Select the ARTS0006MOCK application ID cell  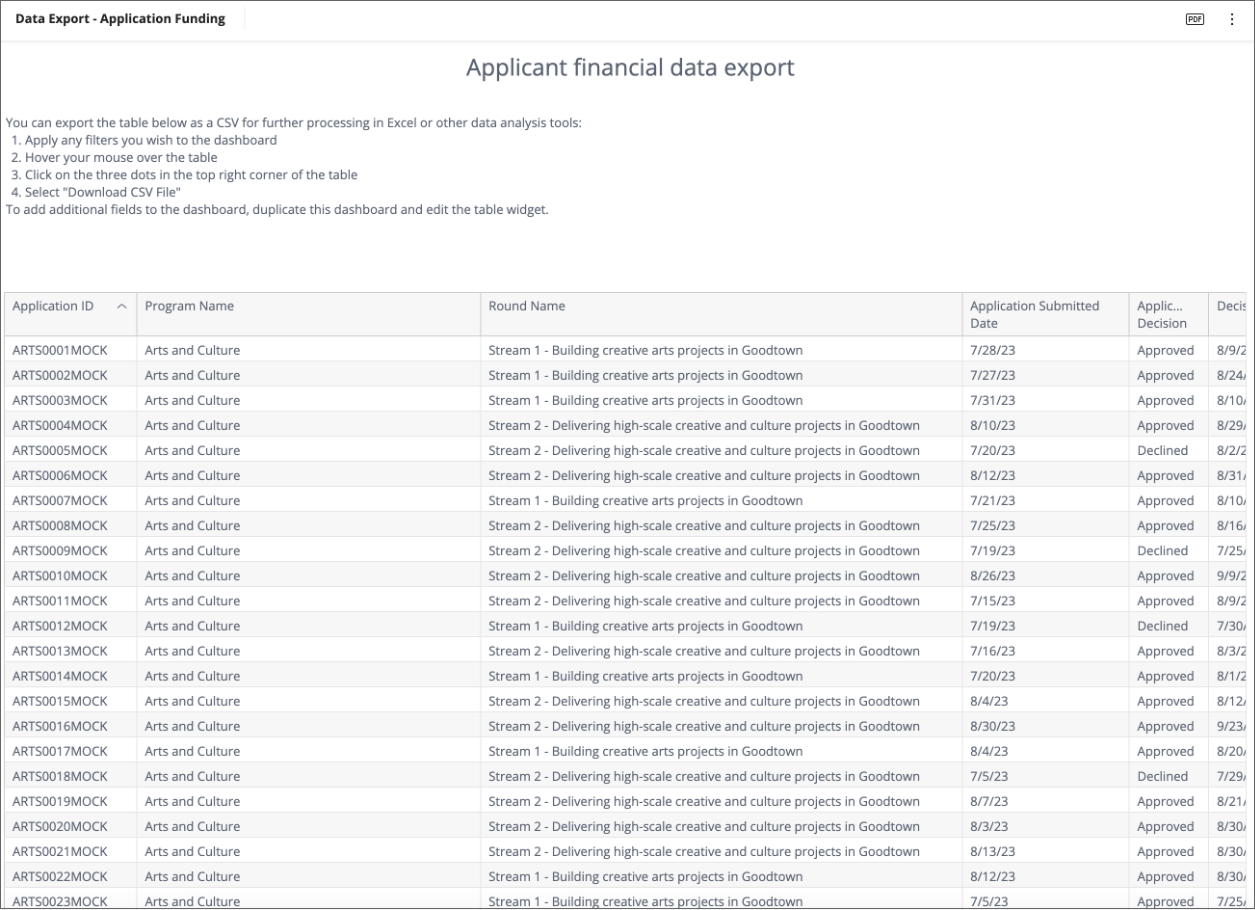(x=70, y=475)
